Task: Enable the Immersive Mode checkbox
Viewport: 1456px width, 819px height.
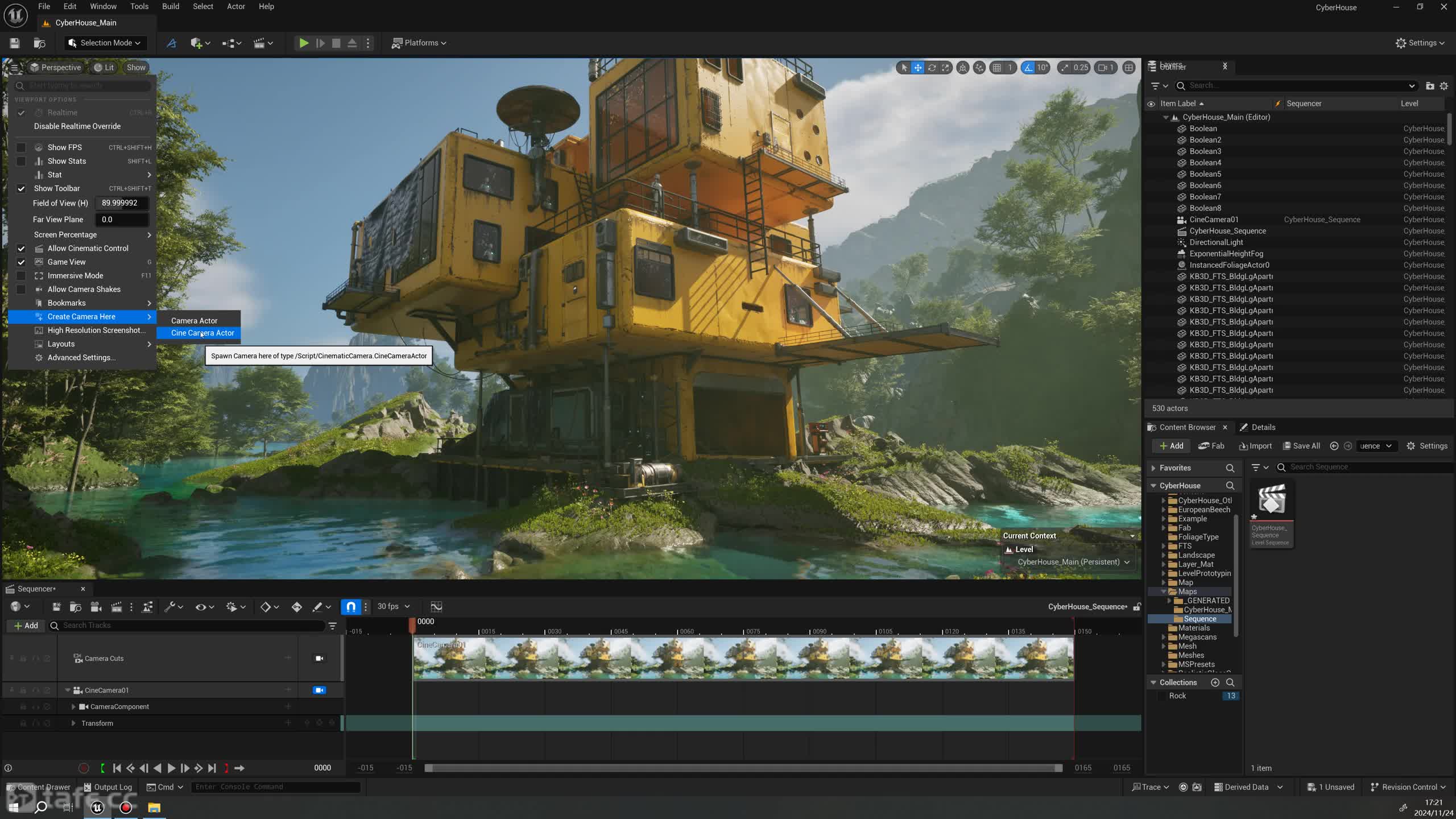Action: (x=21, y=276)
